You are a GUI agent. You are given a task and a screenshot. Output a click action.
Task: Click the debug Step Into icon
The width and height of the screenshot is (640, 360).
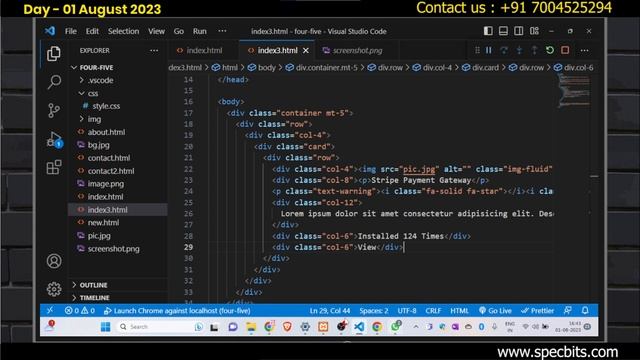tap(519, 50)
